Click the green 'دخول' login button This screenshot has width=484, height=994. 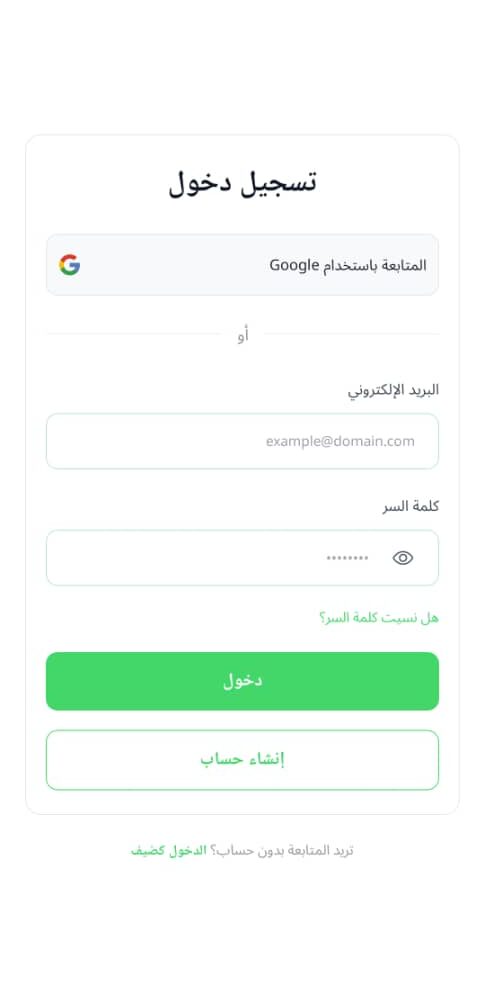click(242, 681)
